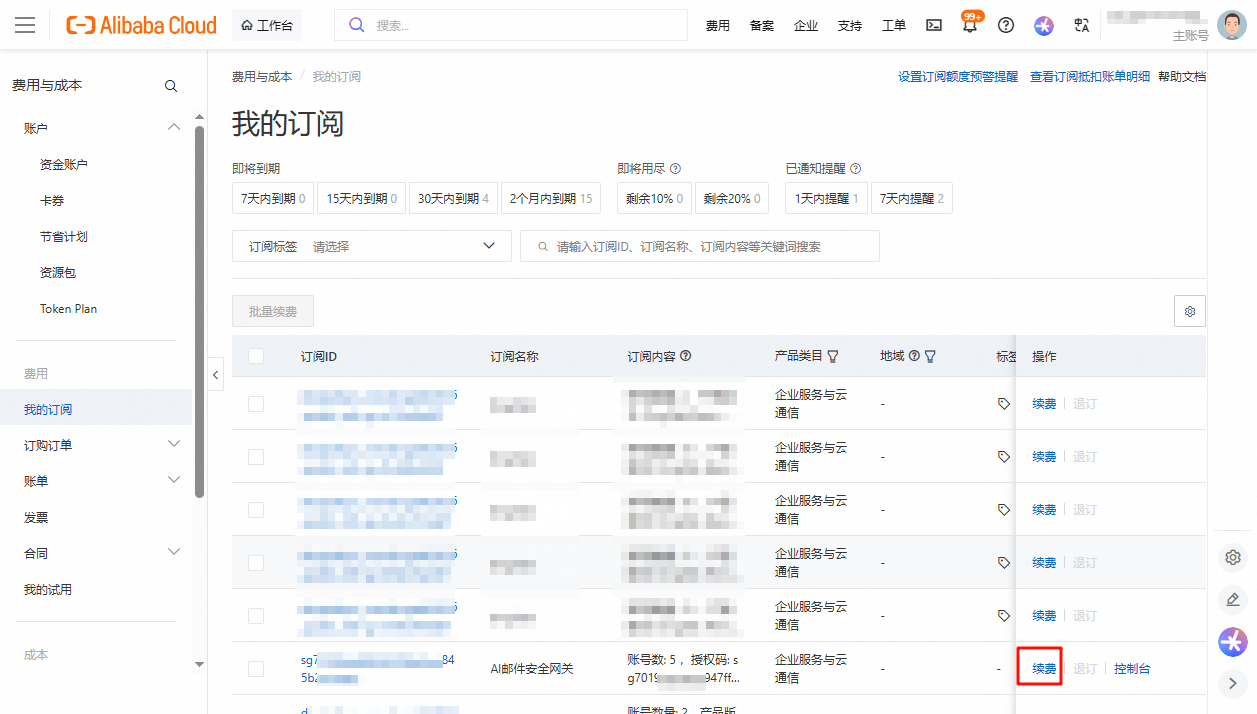
Task: Check the AI邮件安全网关 row checkbox
Action: pos(256,668)
